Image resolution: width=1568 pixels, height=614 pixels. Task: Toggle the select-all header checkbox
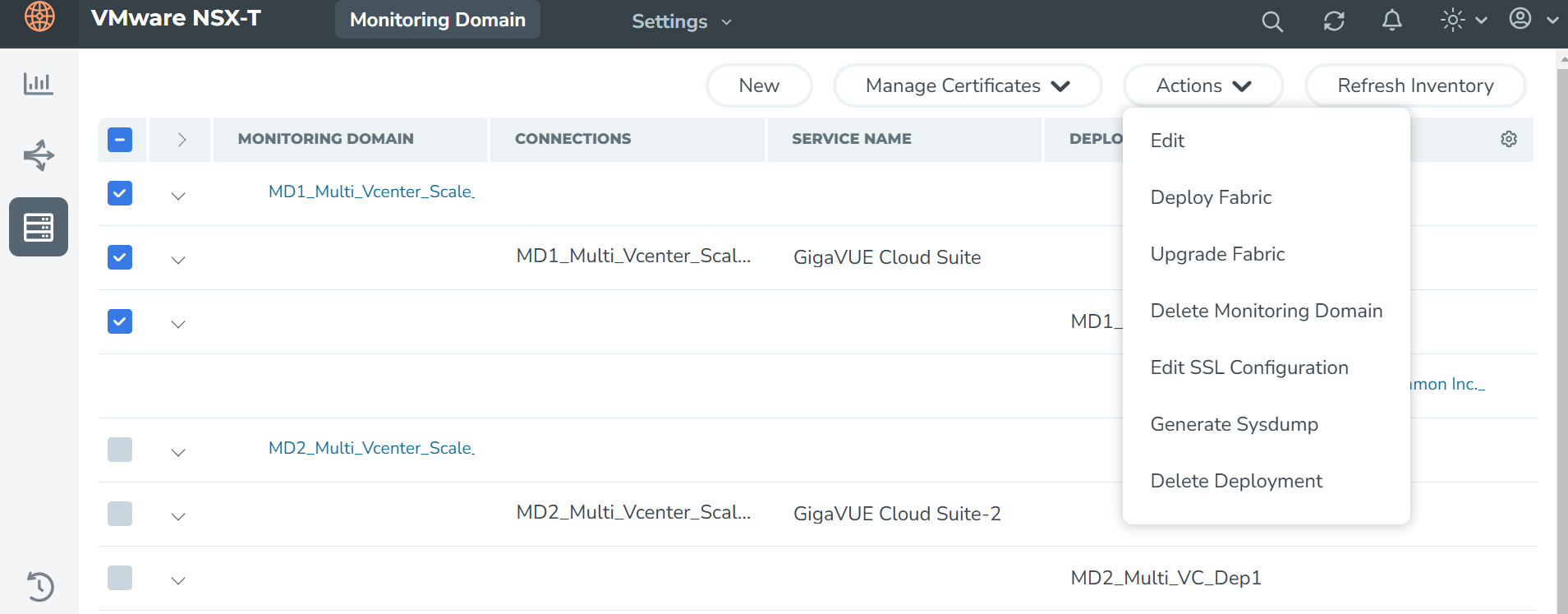120,140
